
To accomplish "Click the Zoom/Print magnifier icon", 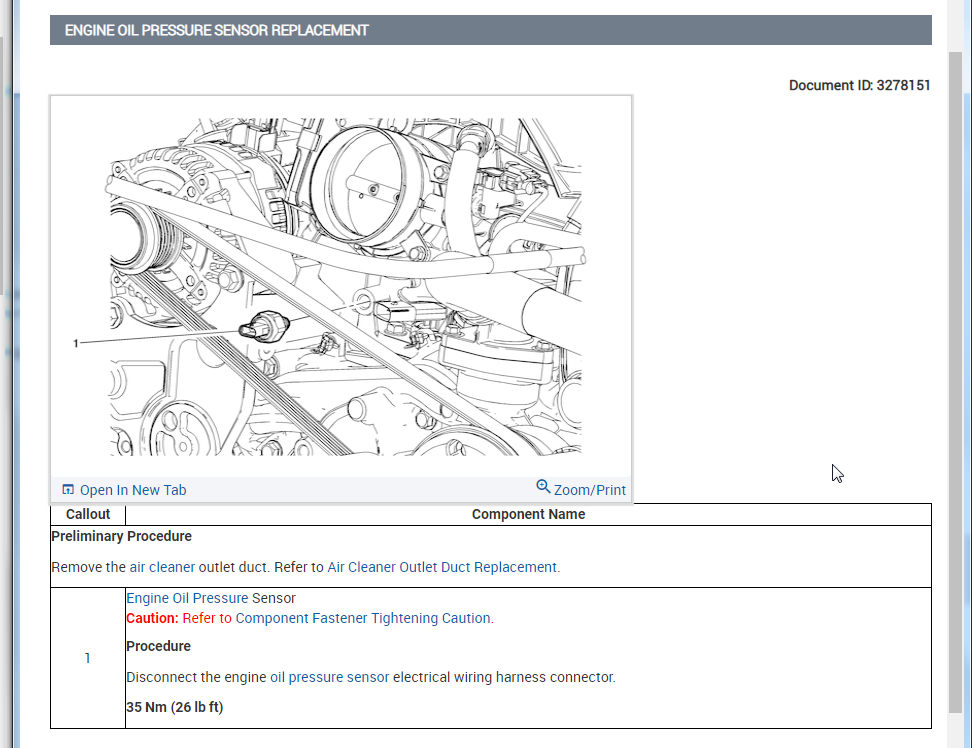I will [543, 487].
